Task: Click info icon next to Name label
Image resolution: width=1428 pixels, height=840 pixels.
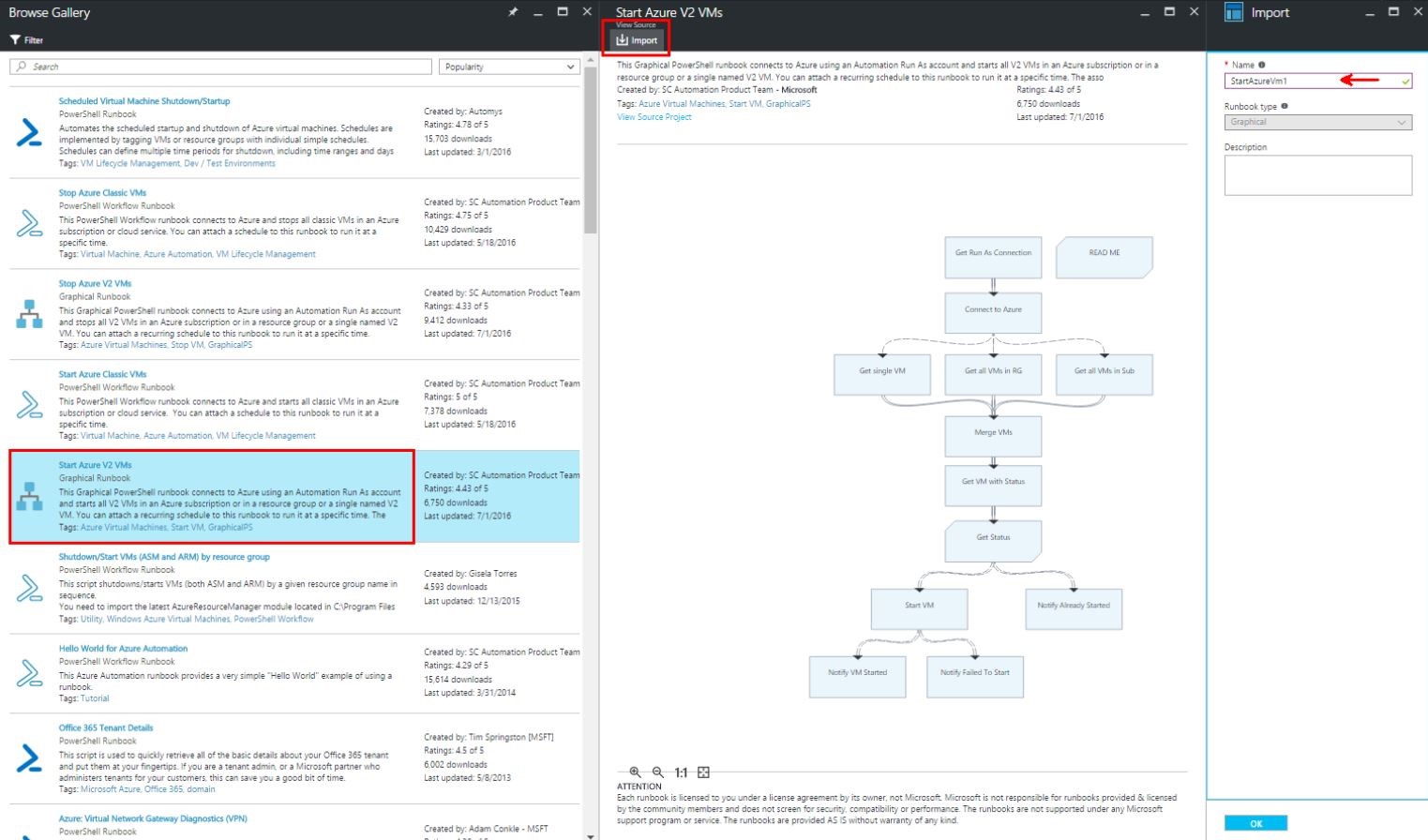Action: [x=1262, y=65]
